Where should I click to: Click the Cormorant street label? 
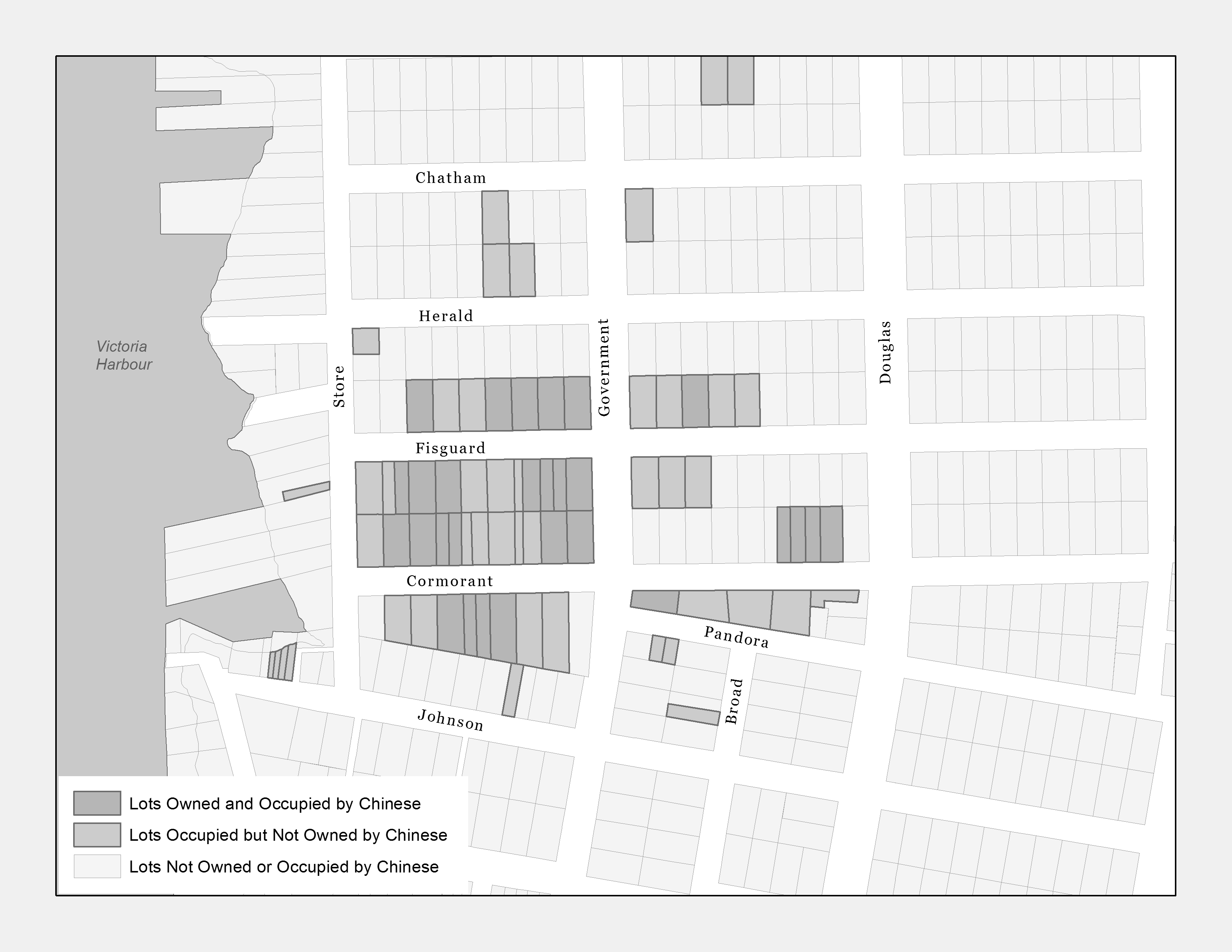(x=449, y=581)
